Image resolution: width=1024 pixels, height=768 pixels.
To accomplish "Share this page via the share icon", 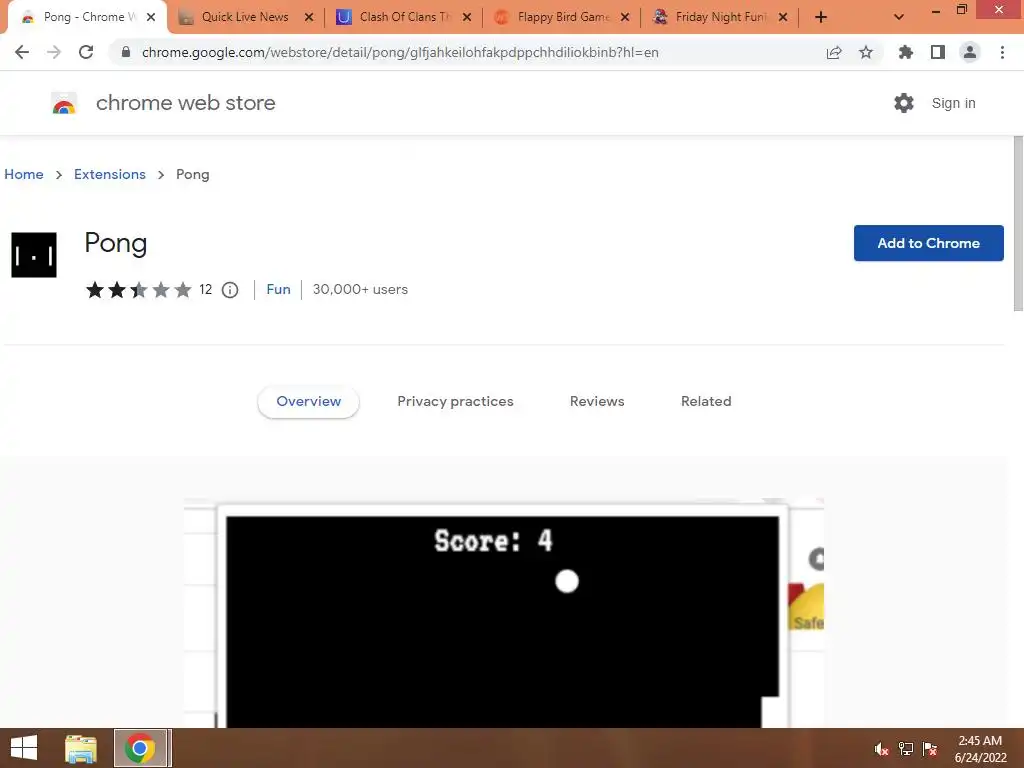I will click(834, 52).
